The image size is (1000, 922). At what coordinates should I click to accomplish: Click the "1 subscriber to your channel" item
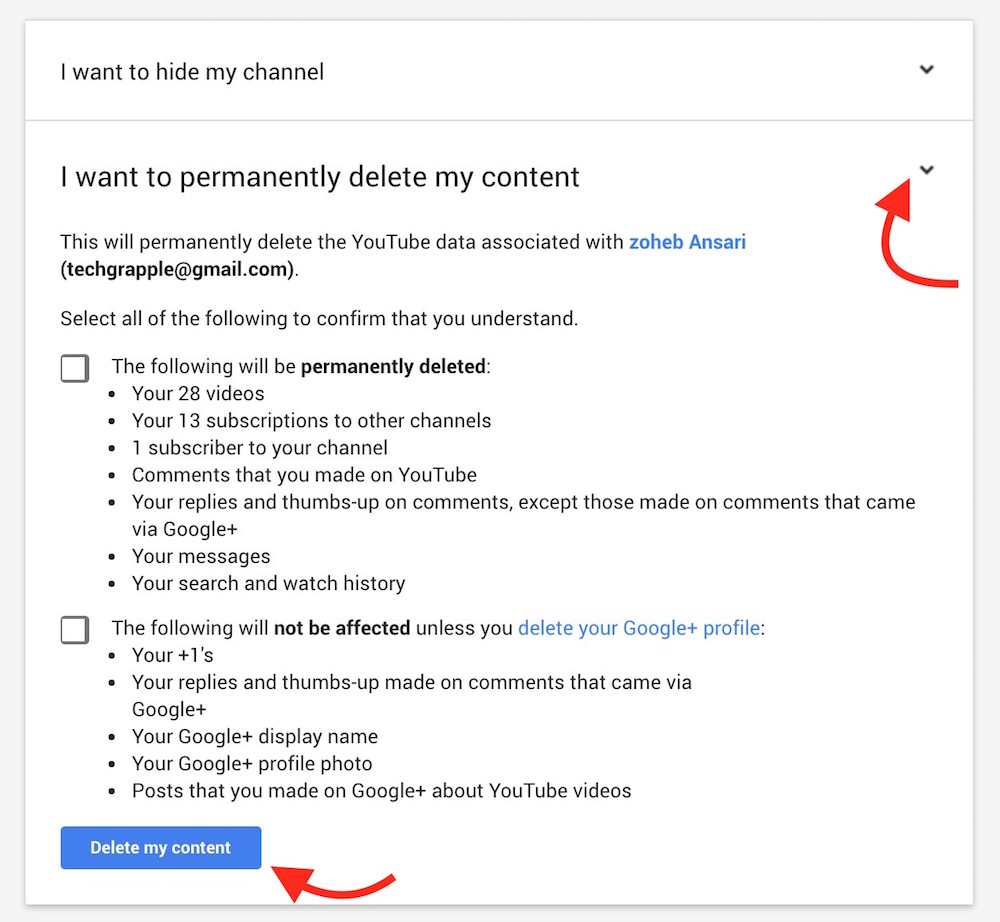[x=260, y=447]
